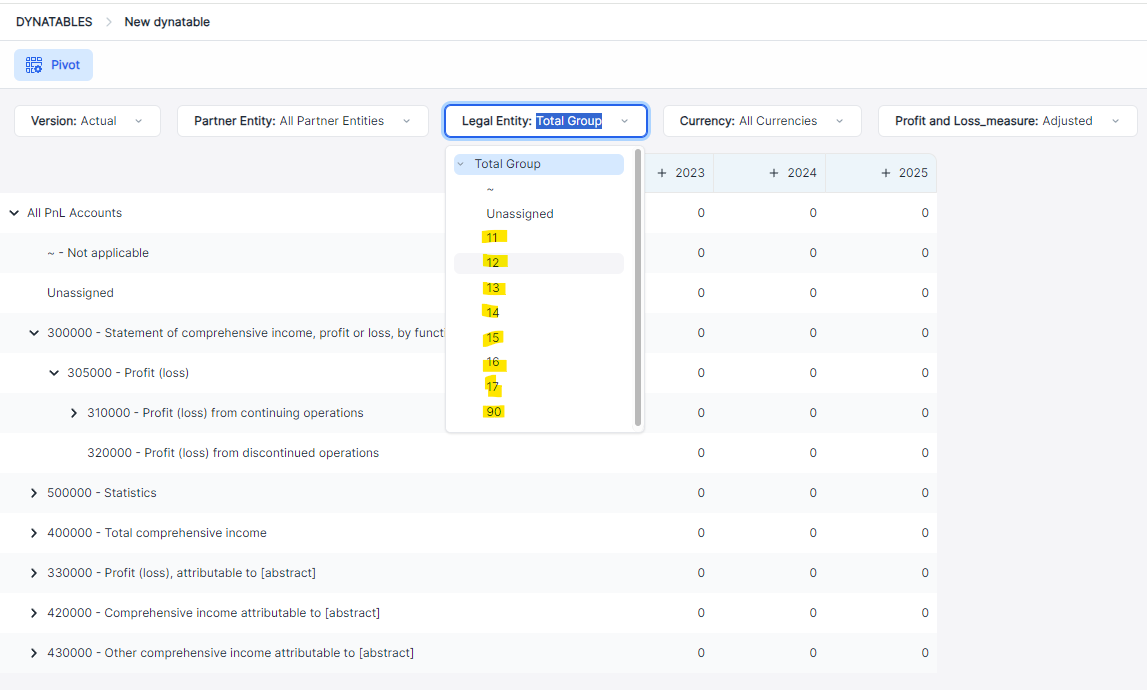
Task: Expand 310000 Profit from continuing operations
Action: pos(74,413)
